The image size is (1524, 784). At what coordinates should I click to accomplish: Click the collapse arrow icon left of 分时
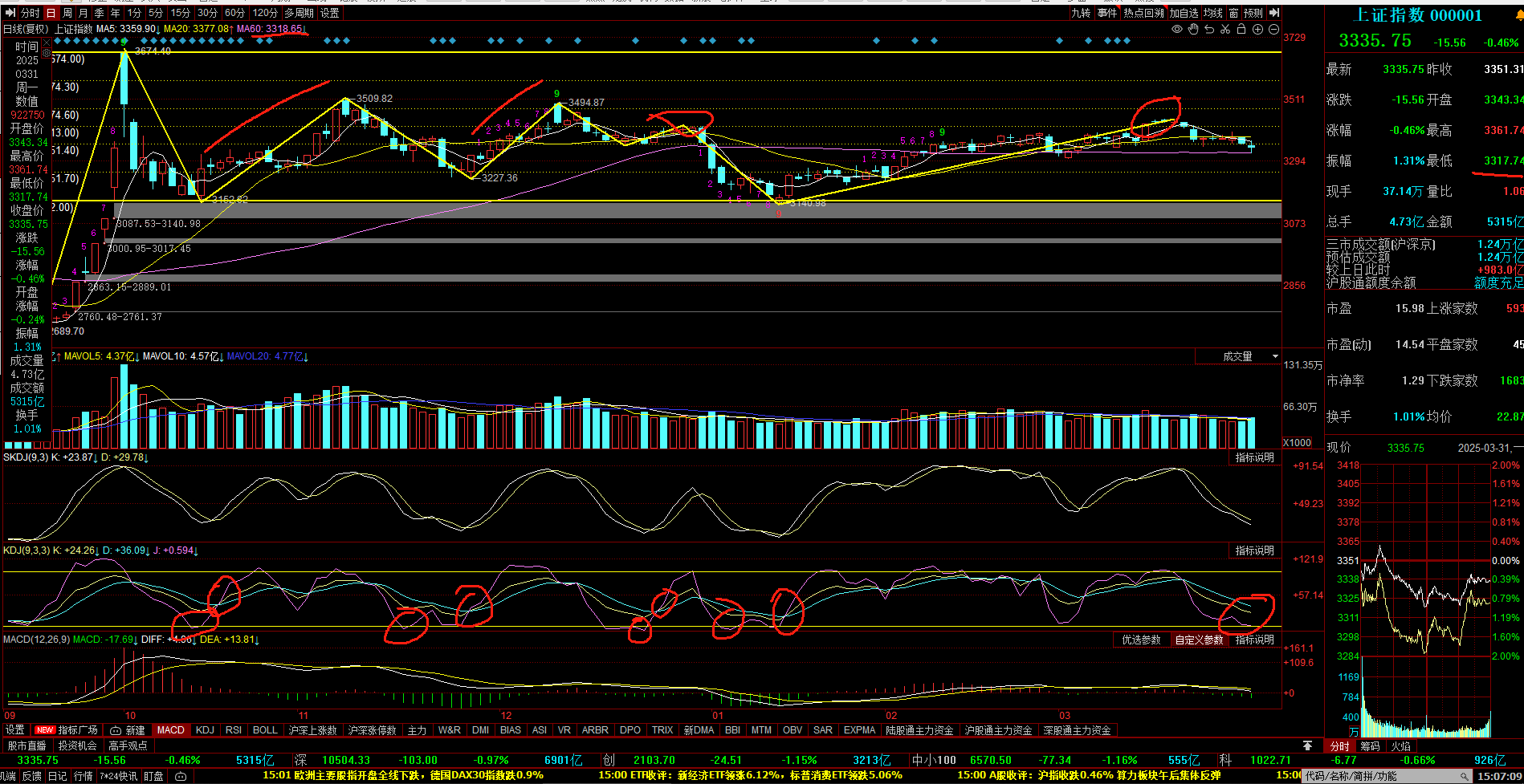coord(10,13)
